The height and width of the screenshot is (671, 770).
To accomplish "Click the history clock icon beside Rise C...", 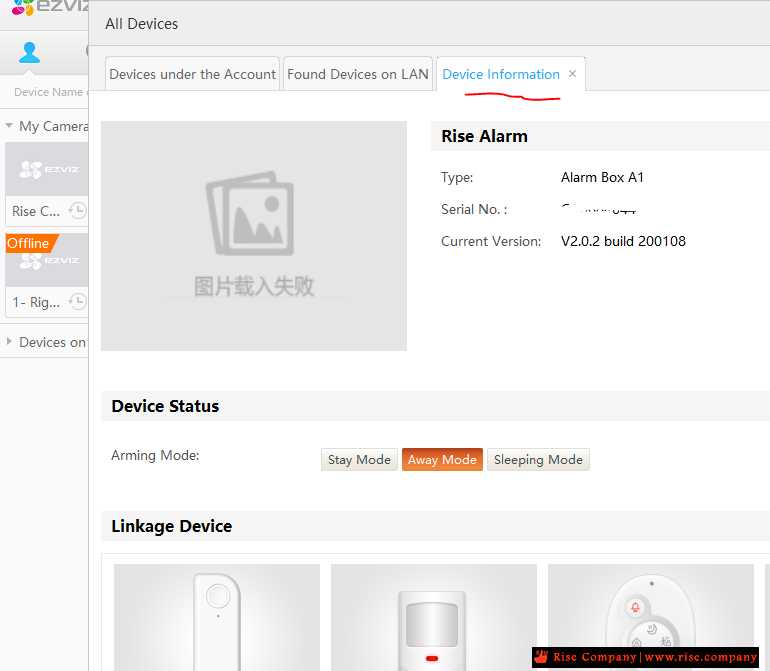I will click(x=78, y=211).
